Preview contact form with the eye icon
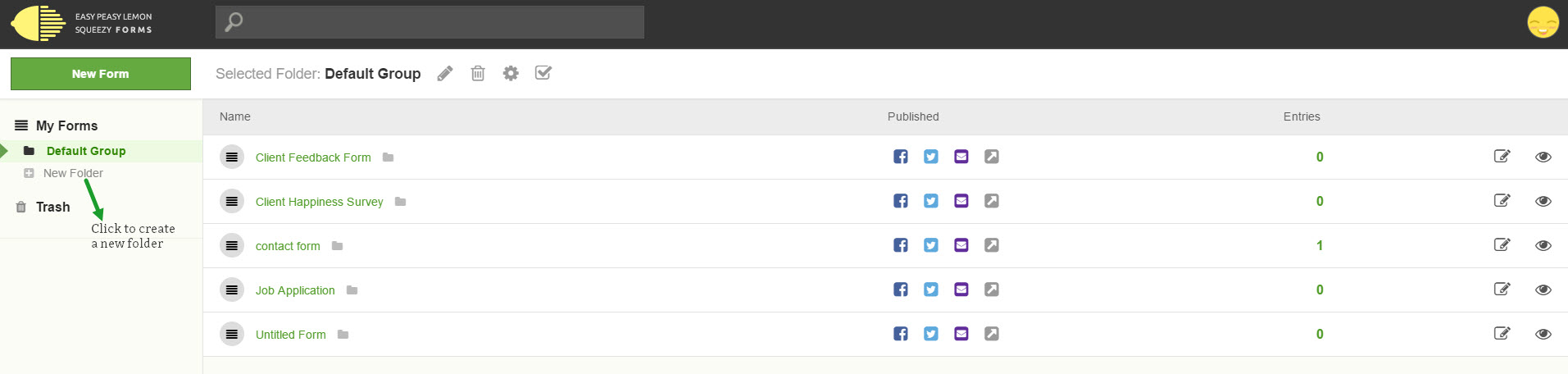 click(1543, 245)
